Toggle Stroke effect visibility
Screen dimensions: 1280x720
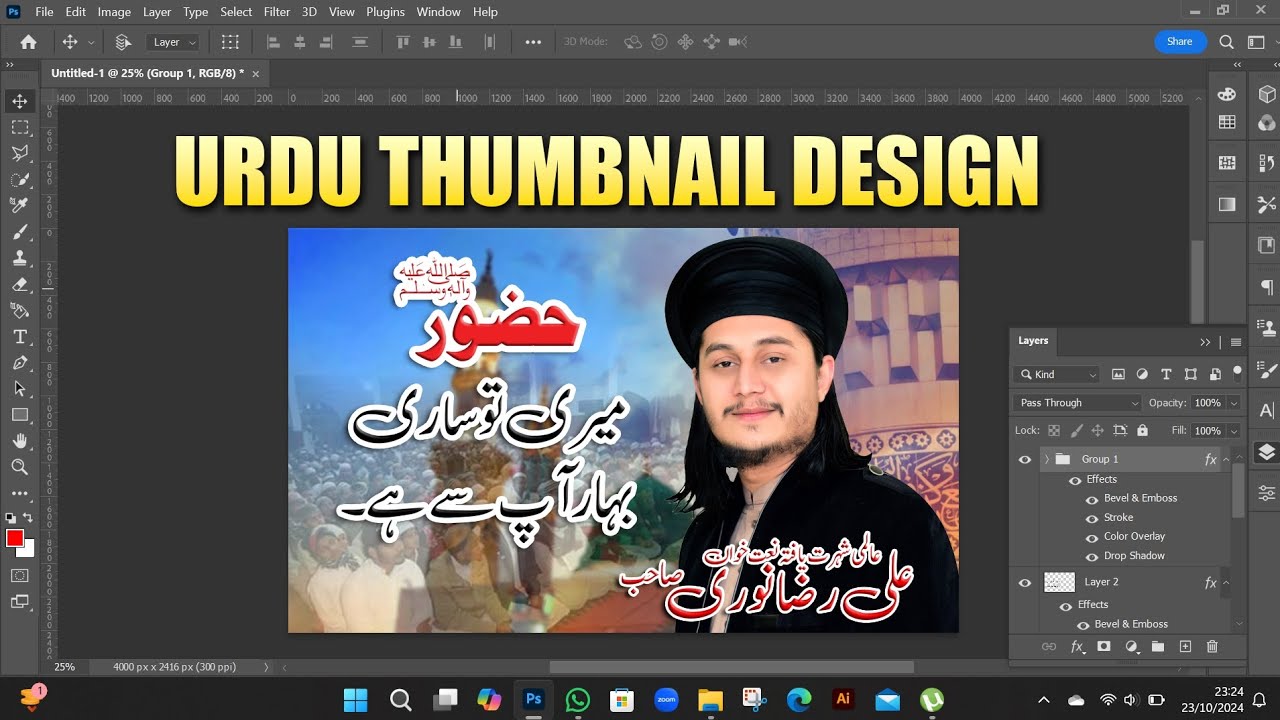coord(1092,518)
